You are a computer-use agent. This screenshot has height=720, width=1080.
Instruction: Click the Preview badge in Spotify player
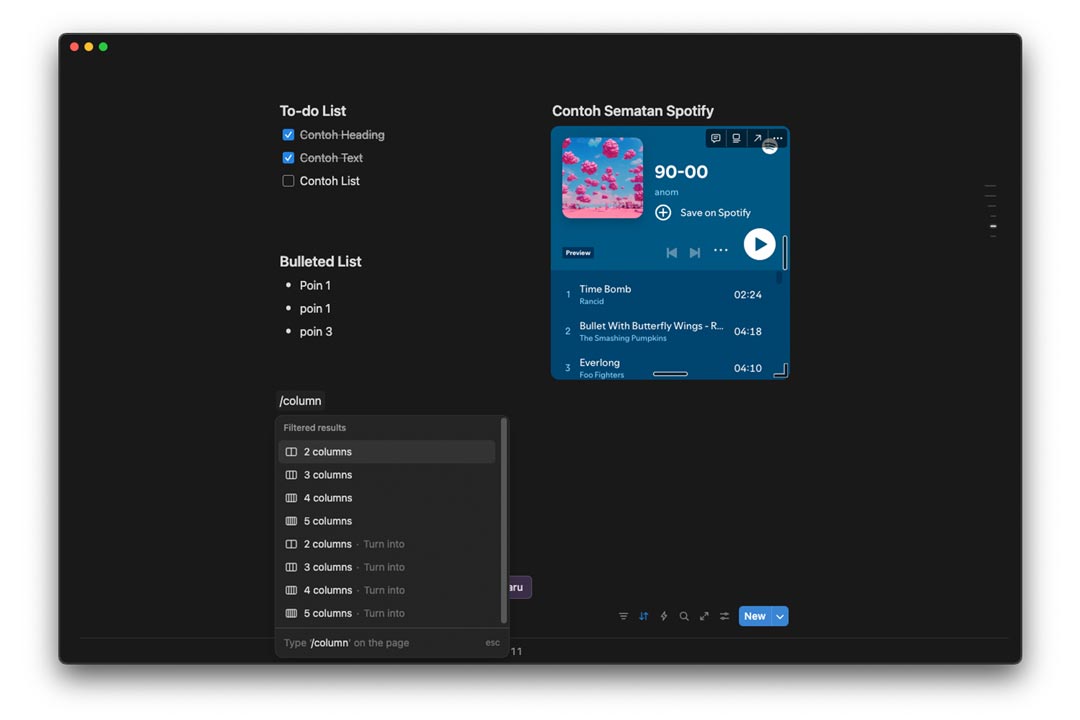(578, 253)
